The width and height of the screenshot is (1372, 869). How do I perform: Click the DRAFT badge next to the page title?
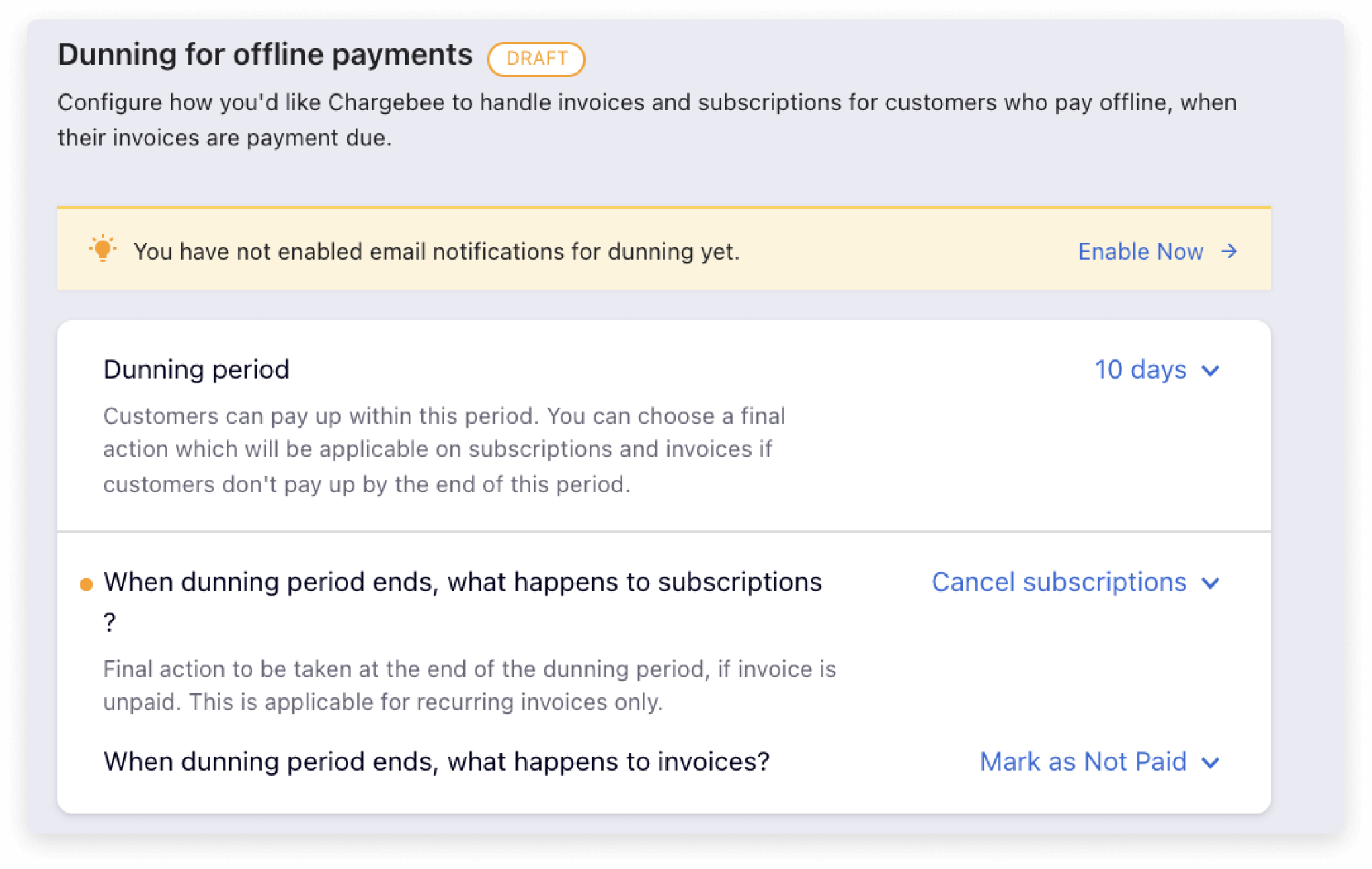[536, 59]
